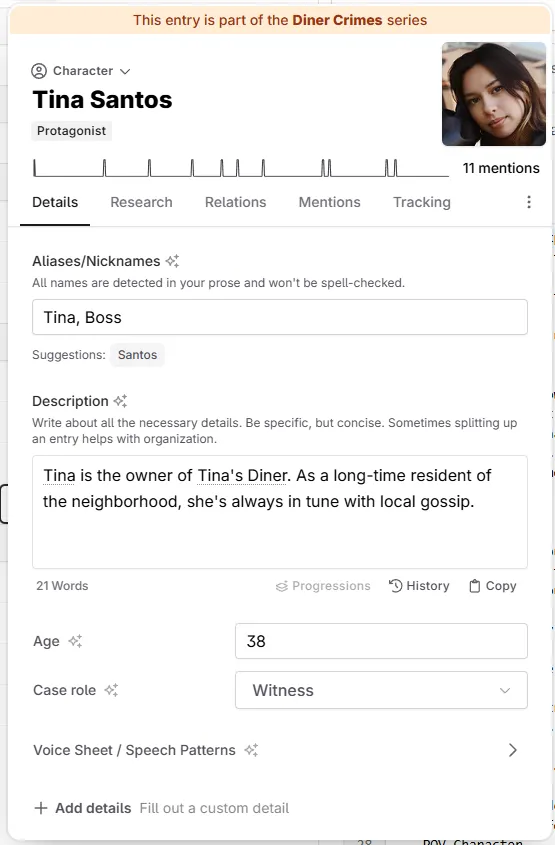The width and height of the screenshot is (555, 845).
Task: Click Tina Santos portrait thumbnail
Action: pos(494,94)
